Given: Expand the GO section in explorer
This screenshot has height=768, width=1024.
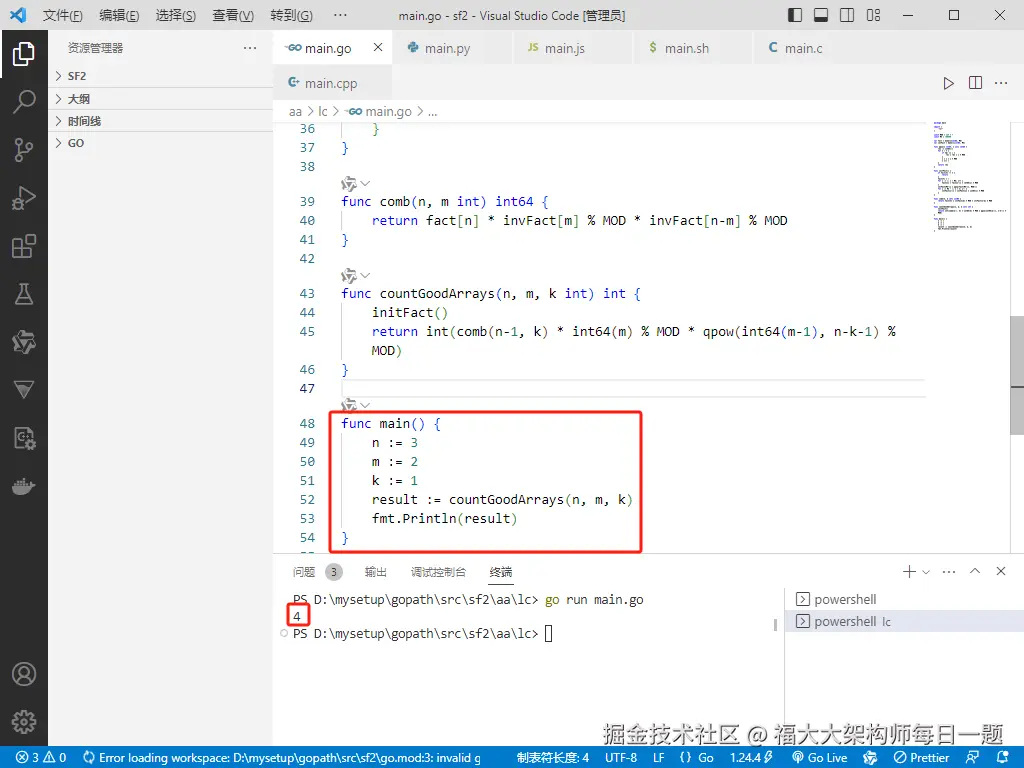Looking at the screenshot, I should coord(161,143).
